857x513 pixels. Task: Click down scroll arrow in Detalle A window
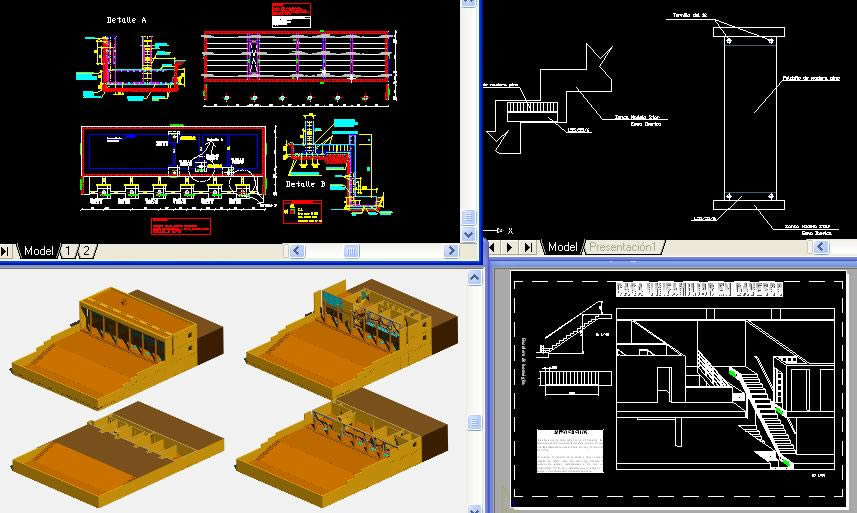[x=468, y=234]
